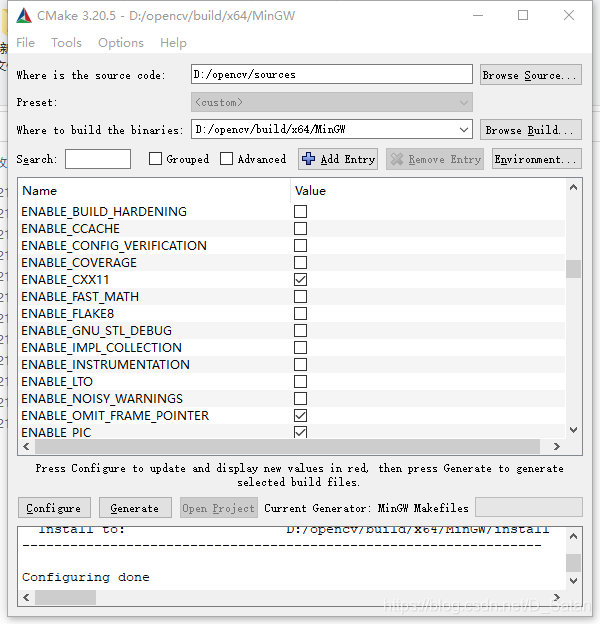Toggle the Advanced checkbox
The image size is (600, 624).
coord(226,159)
